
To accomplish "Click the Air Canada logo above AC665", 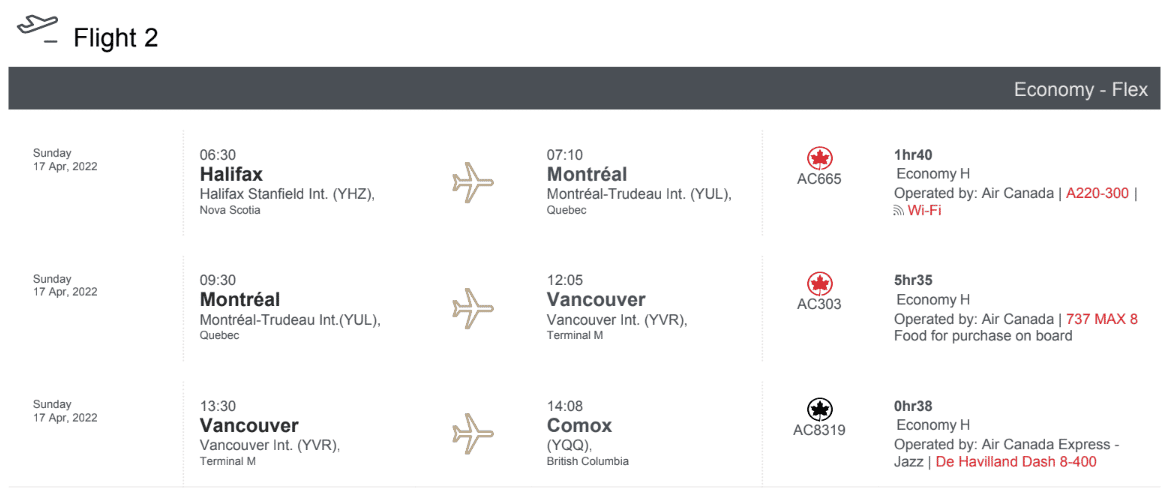I will [x=820, y=158].
